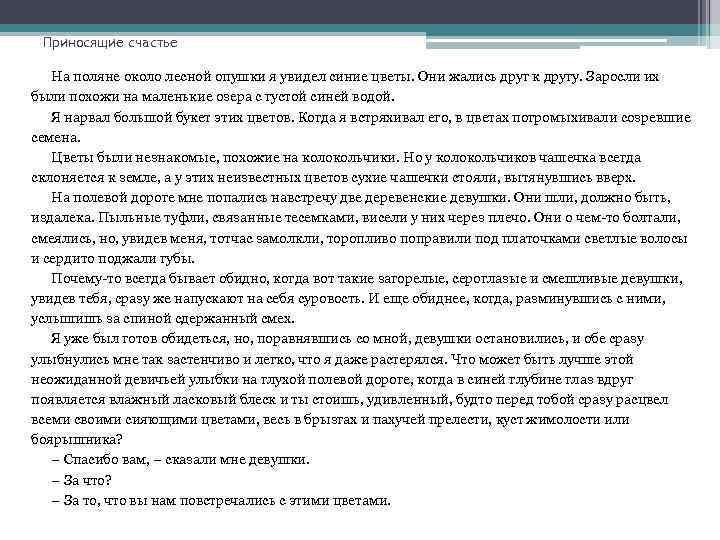This screenshot has height=540, width=720.
Task: Click the line "и сердито поджали губы."
Action: 113,259
